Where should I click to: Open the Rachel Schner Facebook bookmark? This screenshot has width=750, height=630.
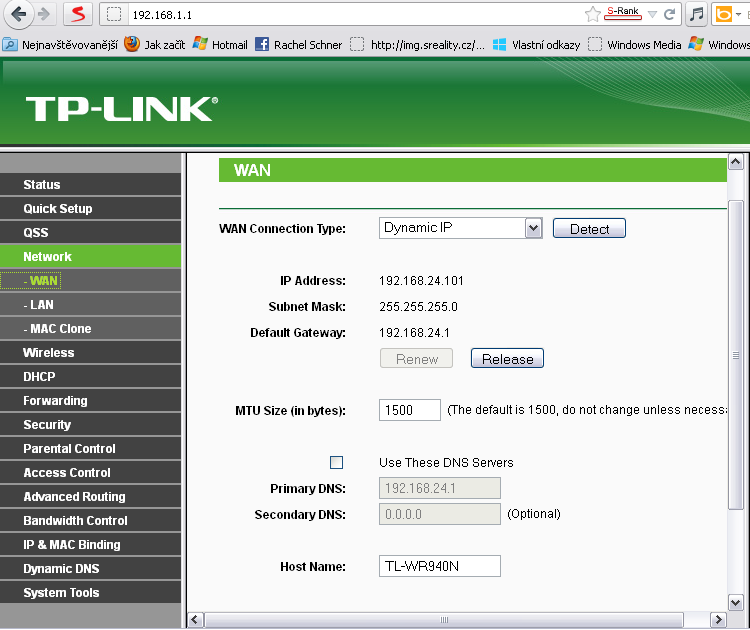point(298,45)
